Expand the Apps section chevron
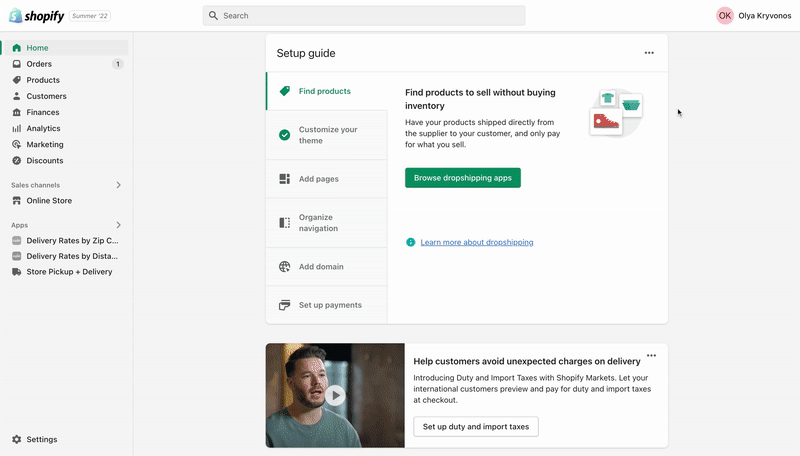Viewport: 800px width, 456px height. pyautogui.click(x=118, y=225)
